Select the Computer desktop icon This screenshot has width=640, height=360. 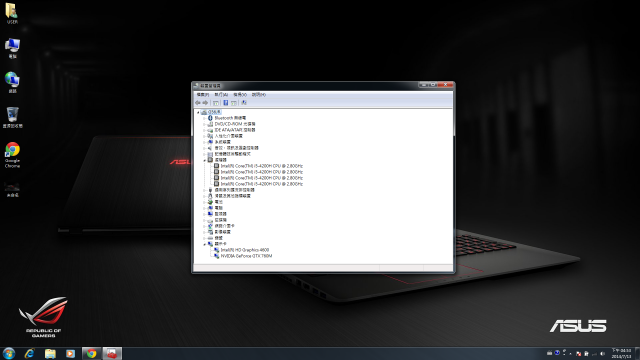click(x=12, y=48)
